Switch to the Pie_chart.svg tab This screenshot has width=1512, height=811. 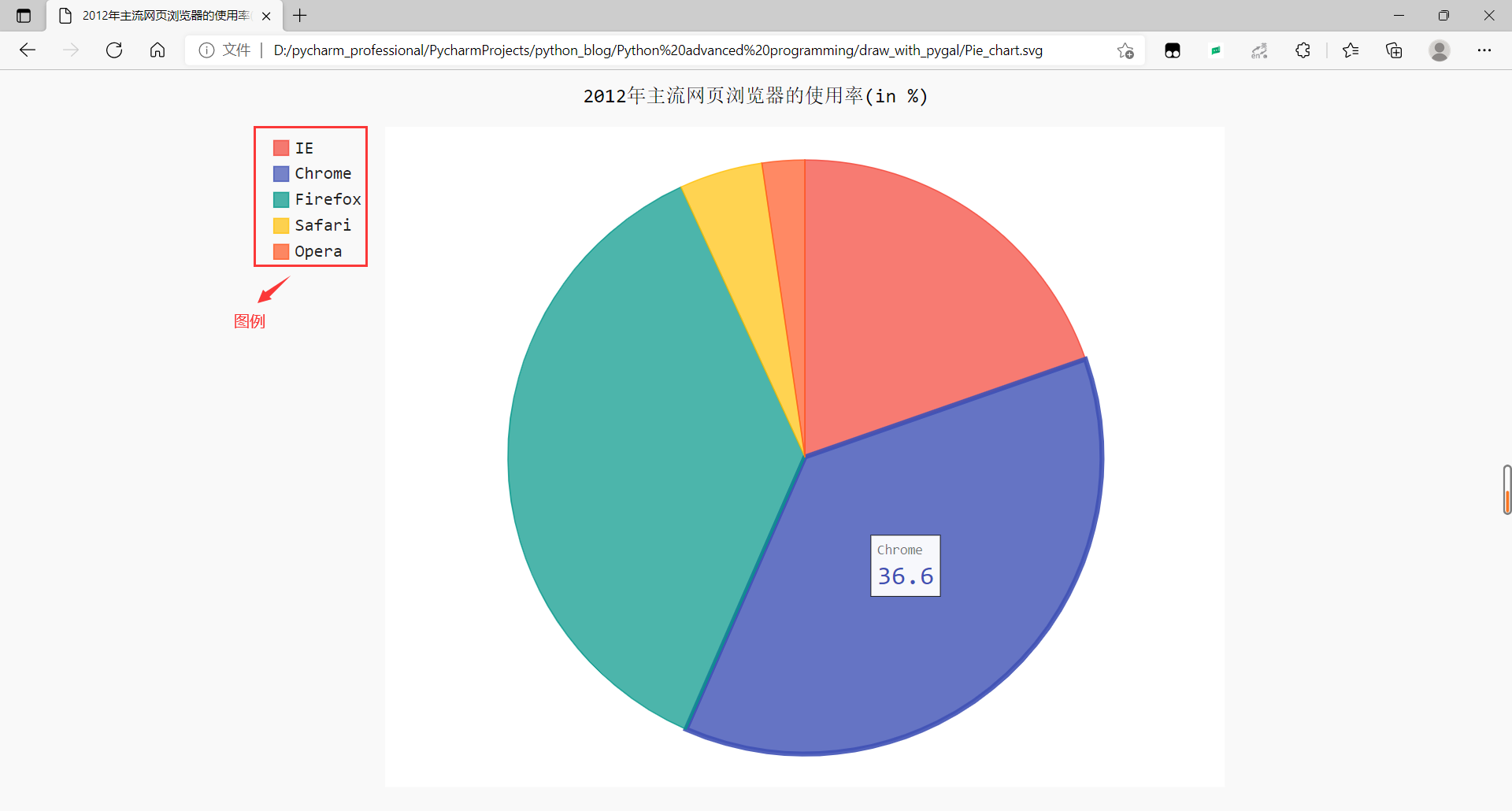click(154, 16)
